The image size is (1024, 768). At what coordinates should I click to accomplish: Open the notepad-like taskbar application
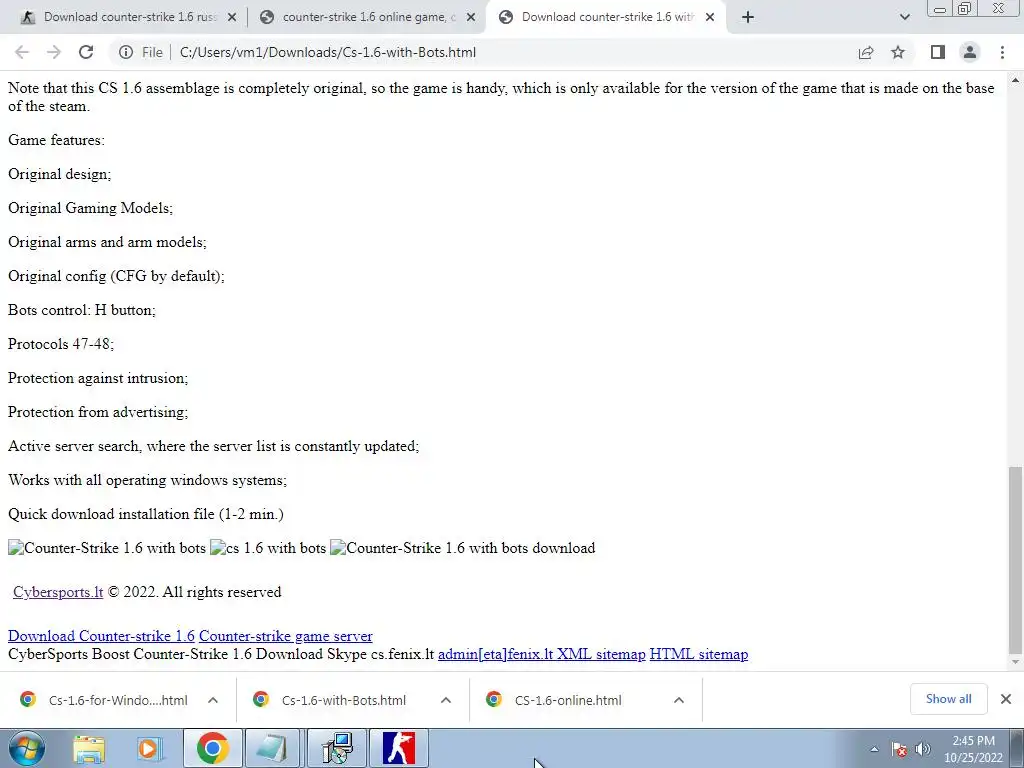tap(272, 748)
